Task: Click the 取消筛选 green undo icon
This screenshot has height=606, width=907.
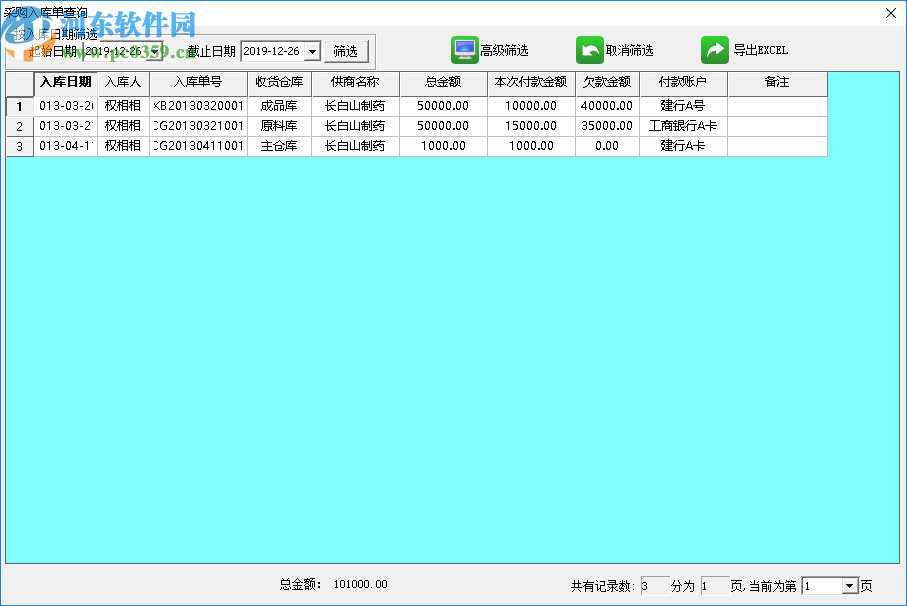Action: pos(589,50)
